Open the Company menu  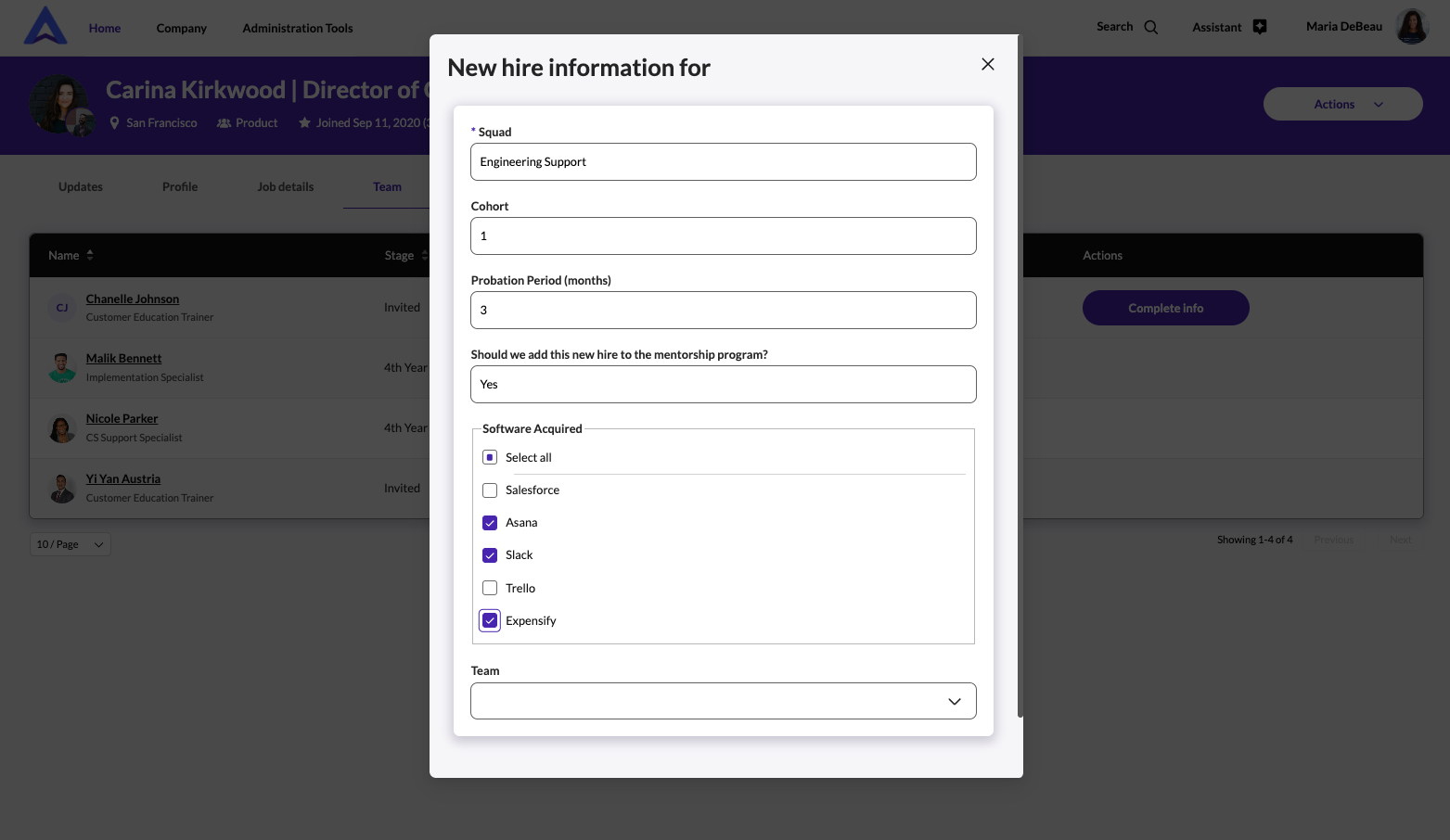182,28
